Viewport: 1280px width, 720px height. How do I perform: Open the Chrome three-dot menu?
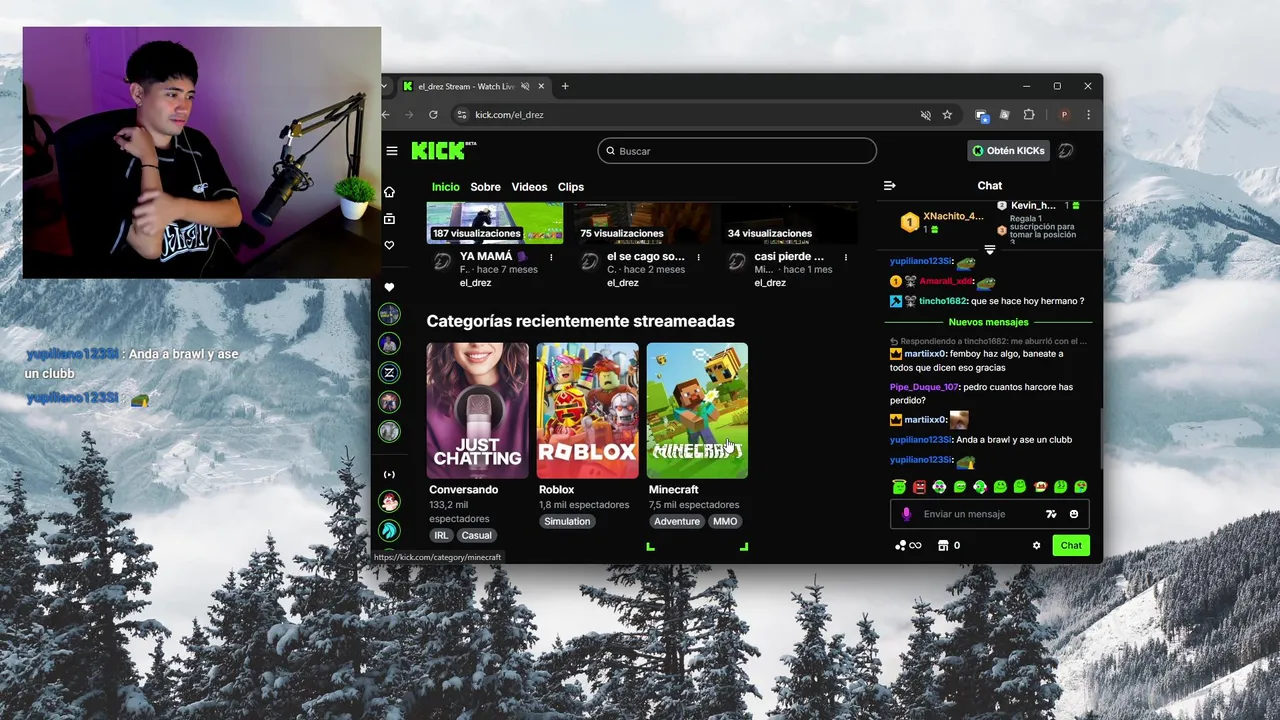[1088, 115]
